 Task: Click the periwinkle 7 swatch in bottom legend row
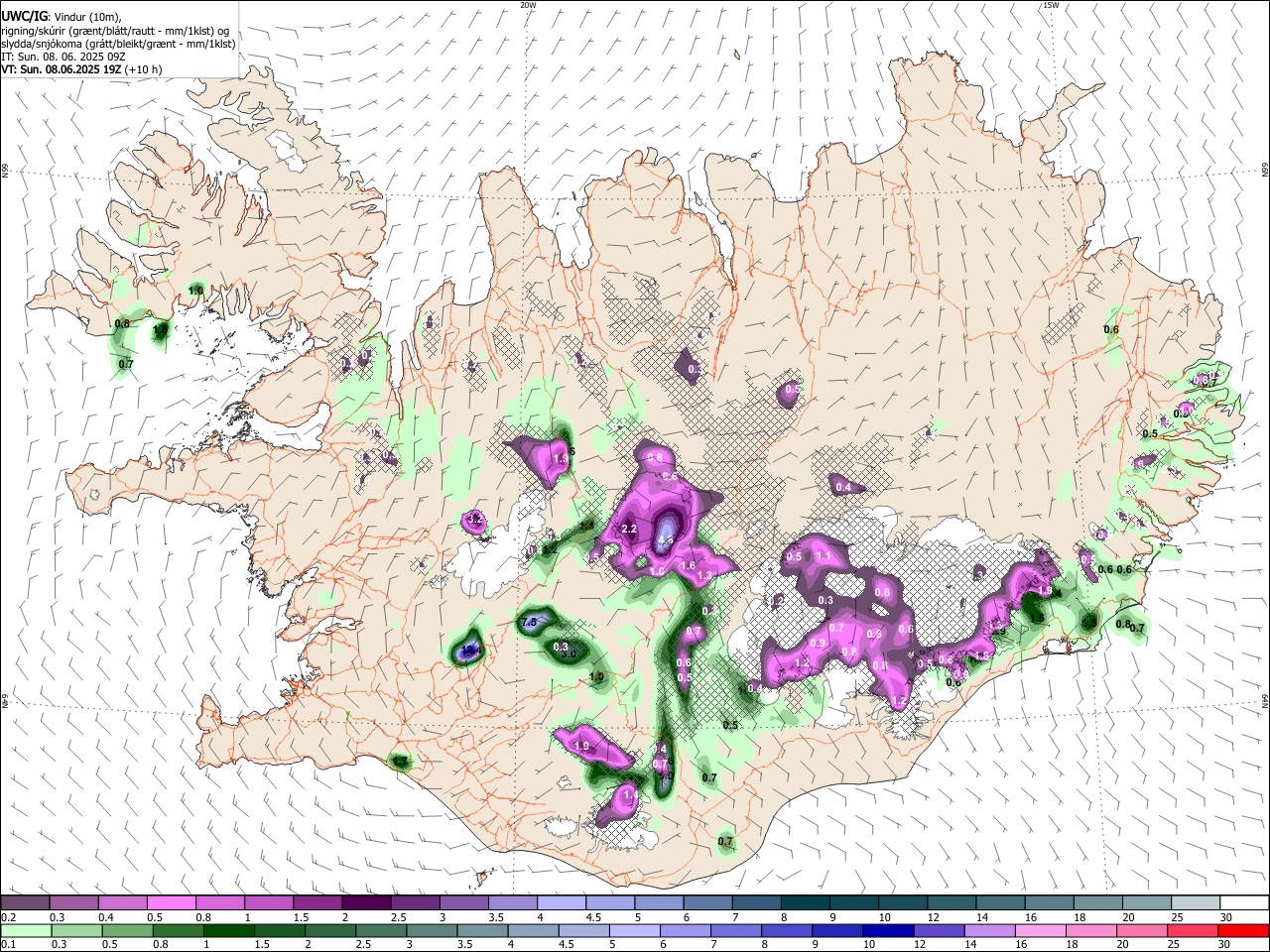coord(736,931)
